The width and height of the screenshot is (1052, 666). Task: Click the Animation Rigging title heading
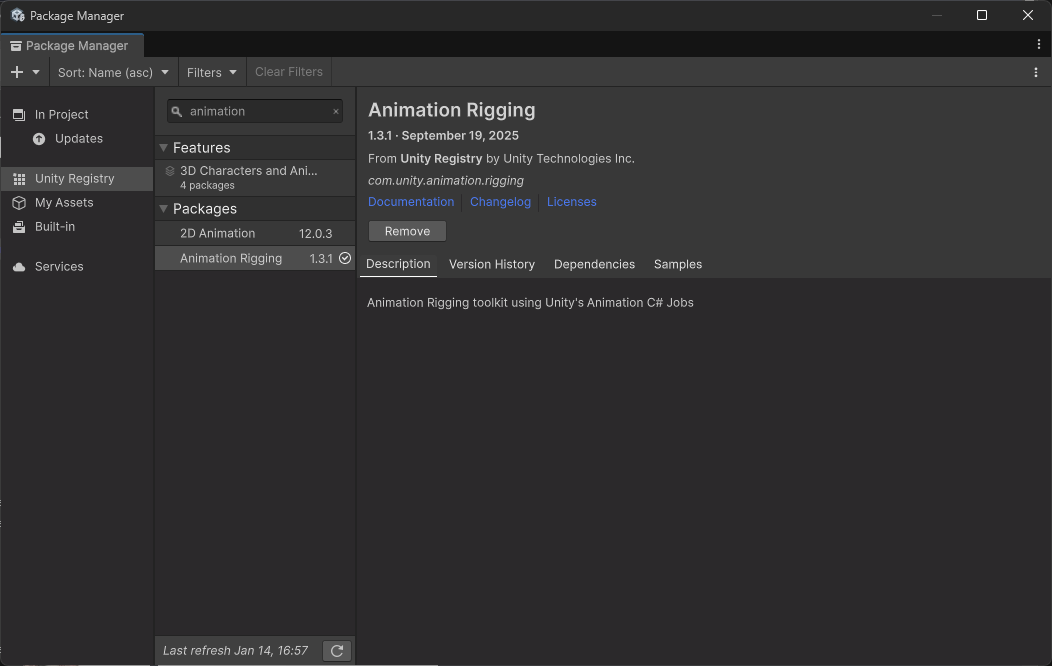(x=452, y=110)
